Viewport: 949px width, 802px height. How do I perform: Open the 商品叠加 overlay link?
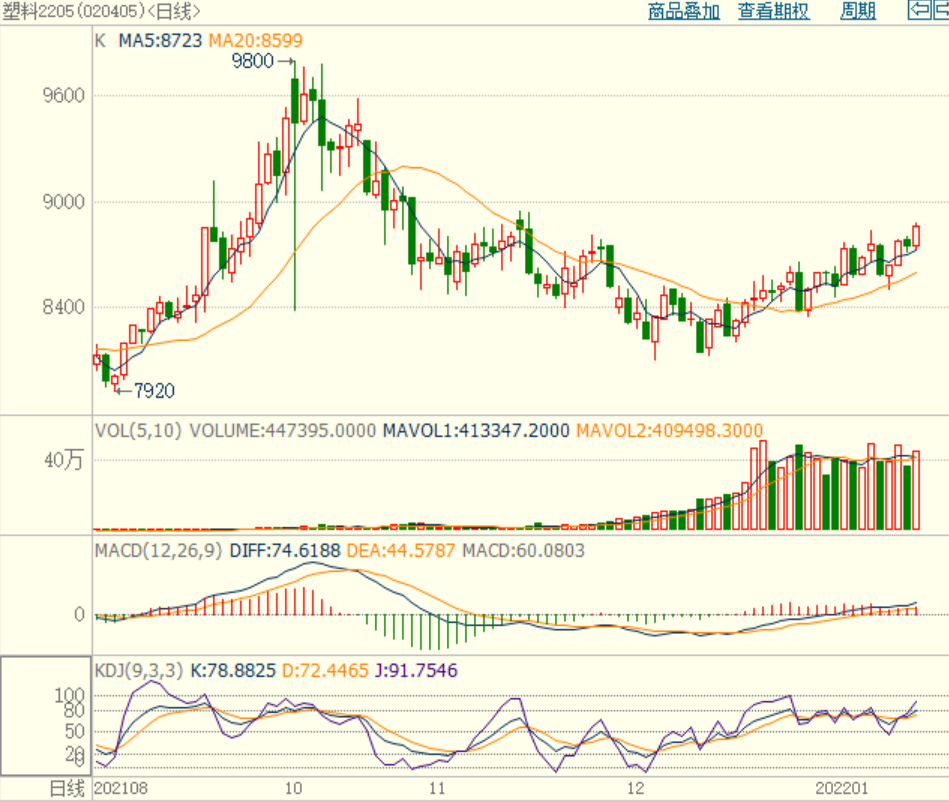pos(683,12)
